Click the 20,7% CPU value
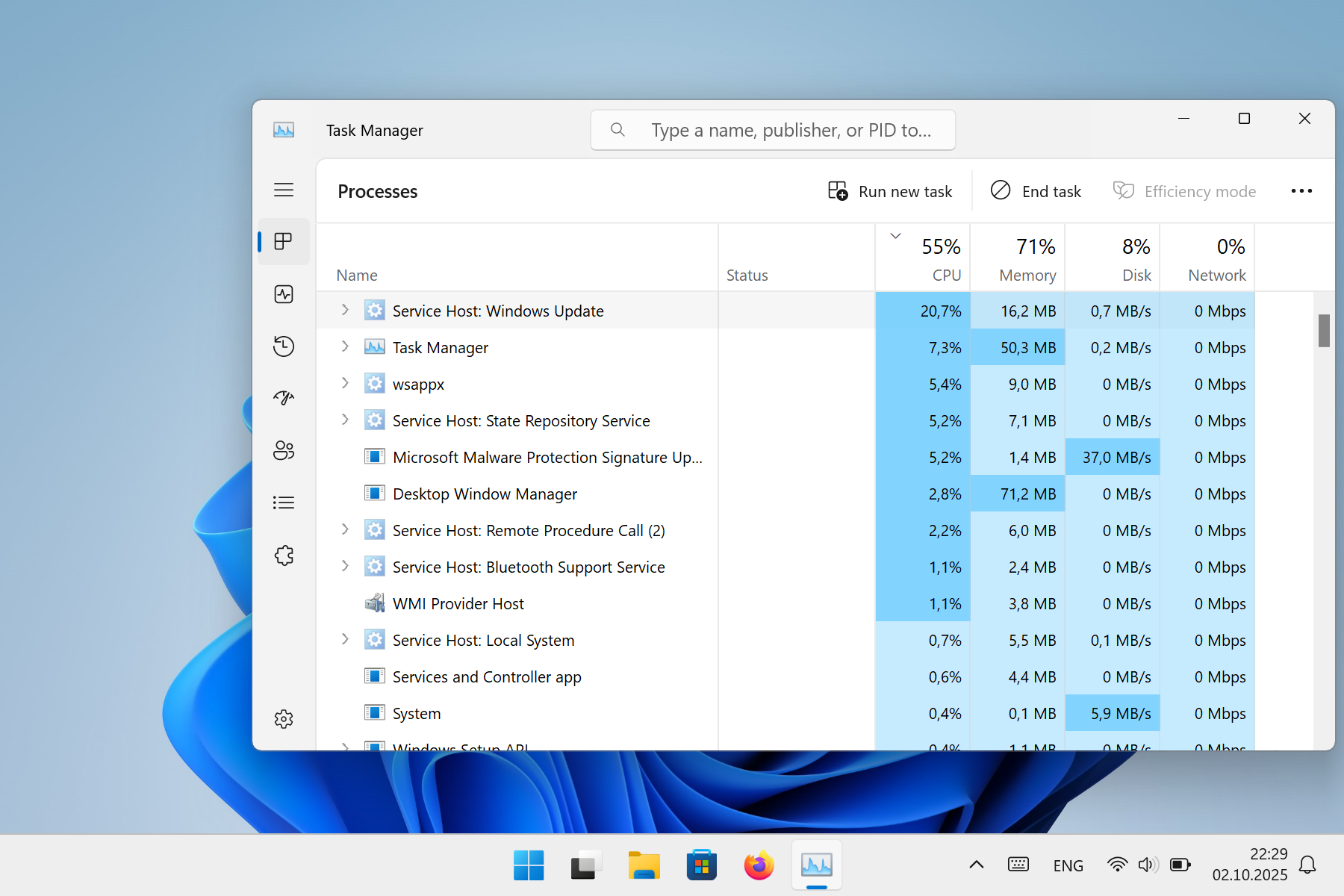Image resolution: width=1344 pixels, height=896 pixels. [941, 311]
